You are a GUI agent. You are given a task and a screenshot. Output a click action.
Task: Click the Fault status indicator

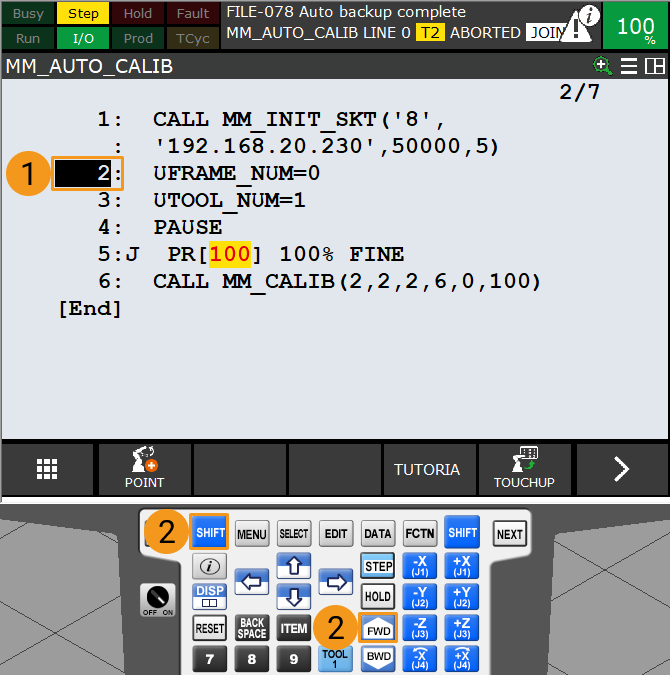click(x=193, y=13)
